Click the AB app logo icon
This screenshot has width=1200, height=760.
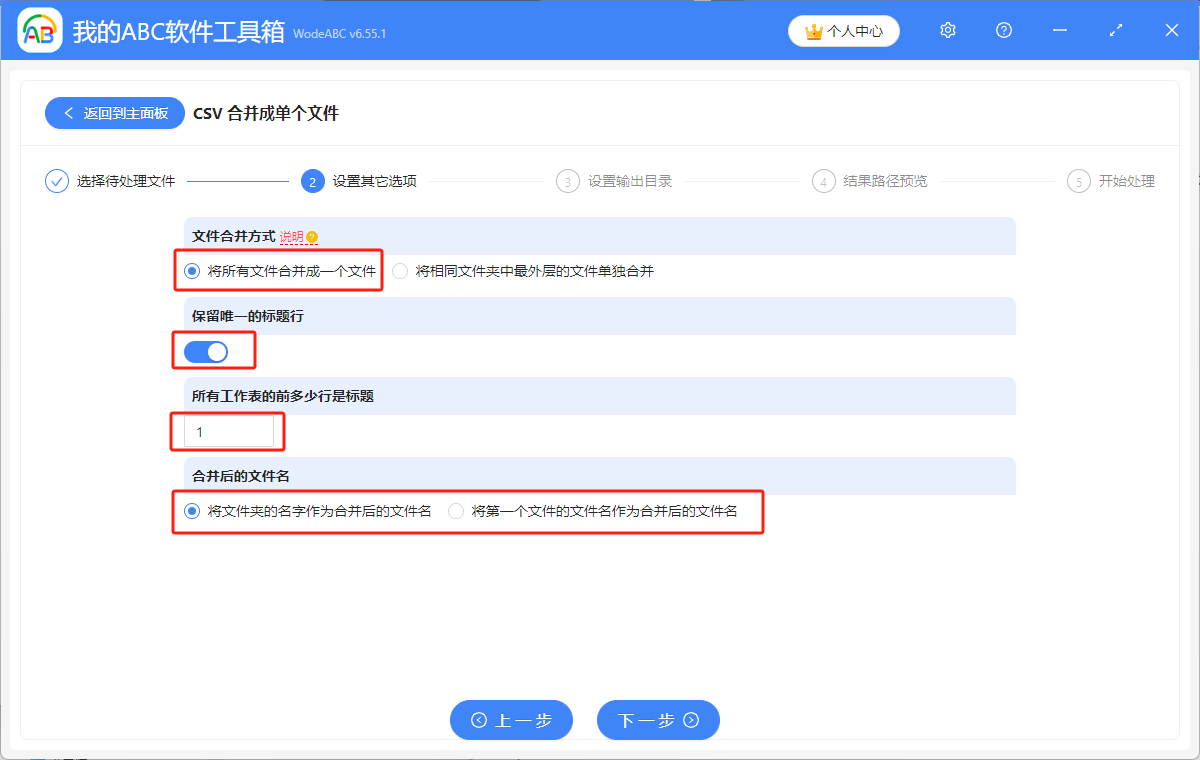pyautogui.click(x=40, y=30)
